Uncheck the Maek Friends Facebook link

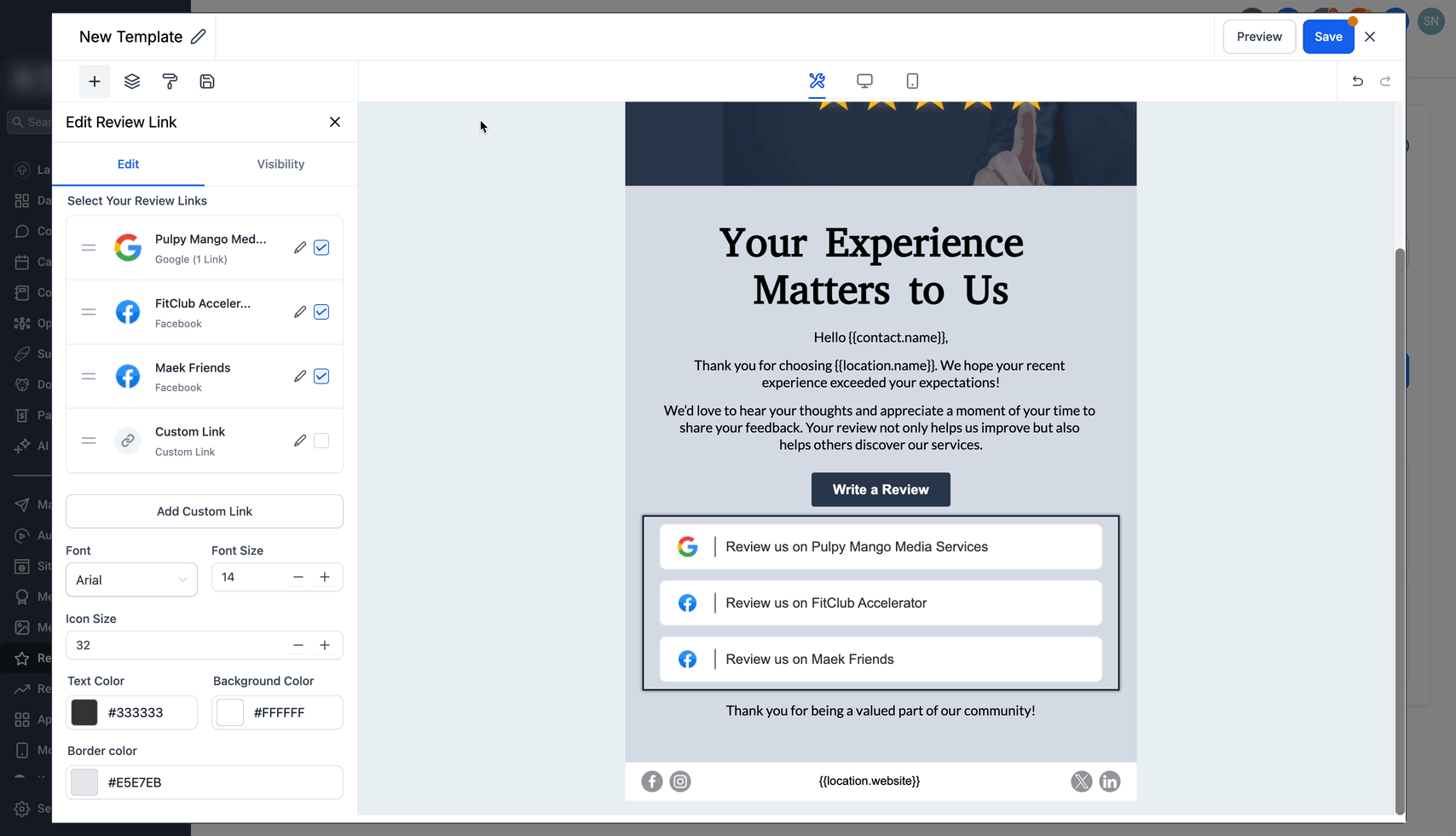(x=321, y=377)
